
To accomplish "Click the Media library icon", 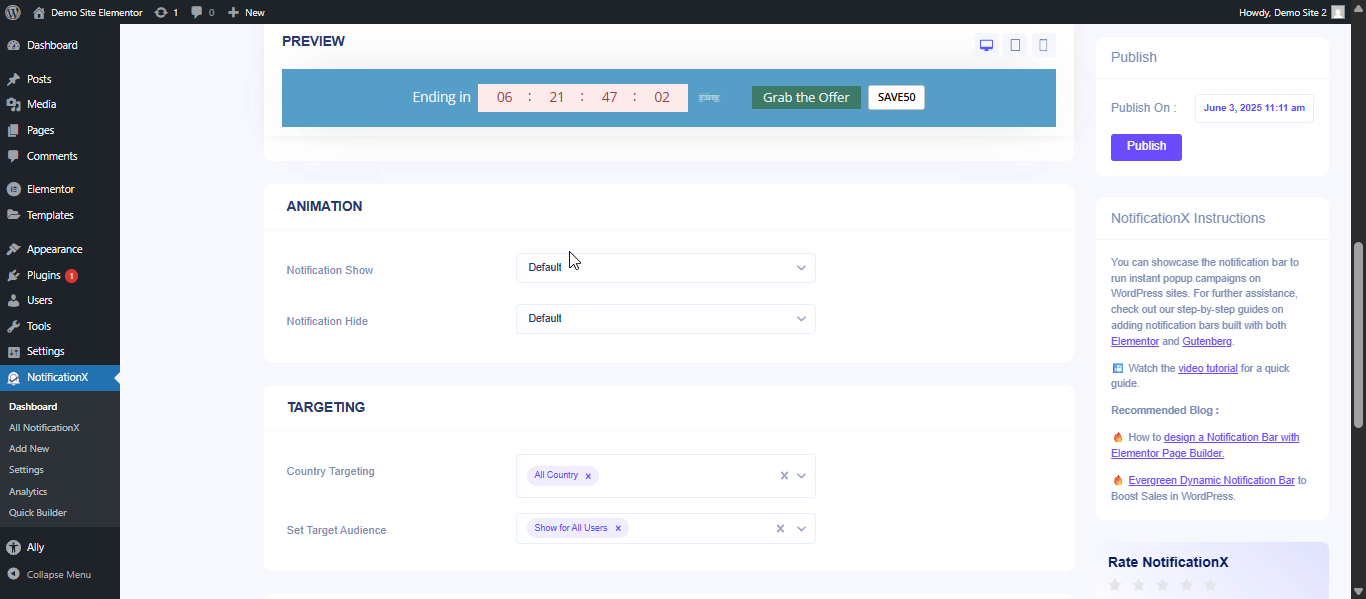I will (13, 104).
